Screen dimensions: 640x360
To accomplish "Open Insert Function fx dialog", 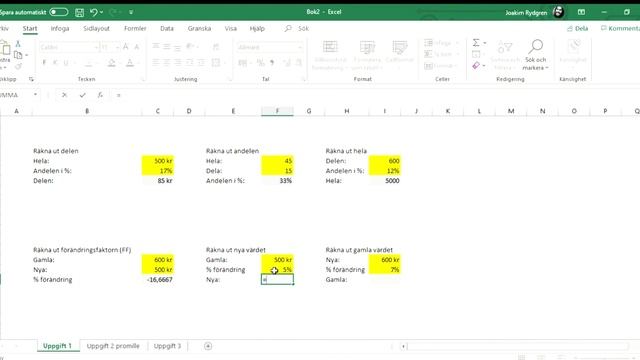I will (100, 95).
